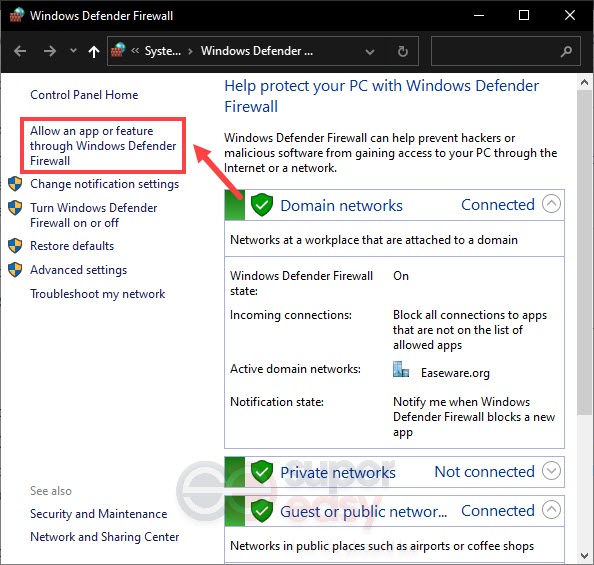Click the title bar firewall app icon
This screenshot has width=594, height=565.
click(17, 15)
